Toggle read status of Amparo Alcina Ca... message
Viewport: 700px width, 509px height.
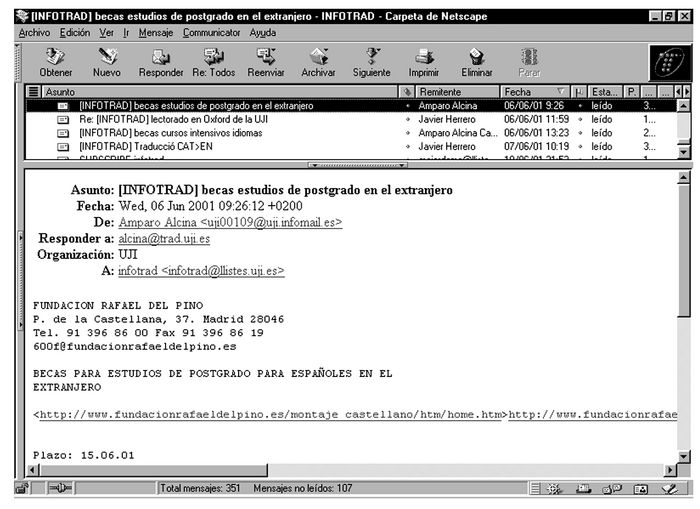408,133
